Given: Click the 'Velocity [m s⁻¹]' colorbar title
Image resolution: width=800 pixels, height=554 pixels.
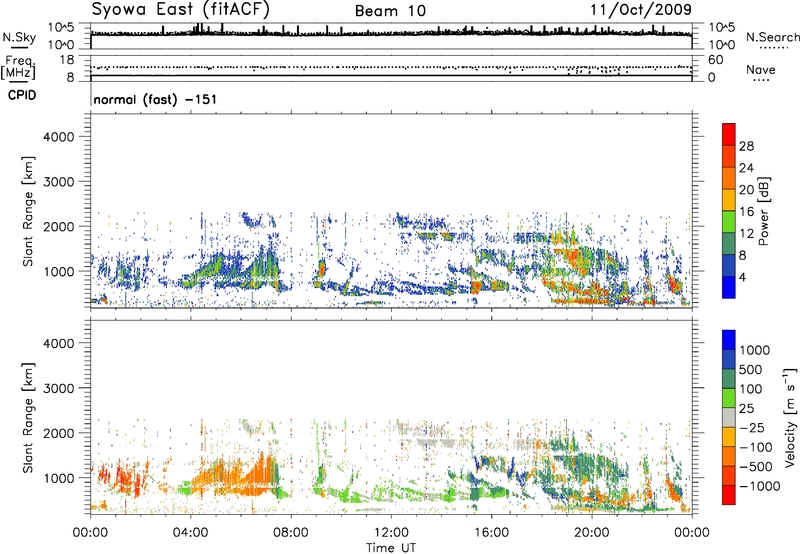Looking at the screenshot, I should coord(790,417).
